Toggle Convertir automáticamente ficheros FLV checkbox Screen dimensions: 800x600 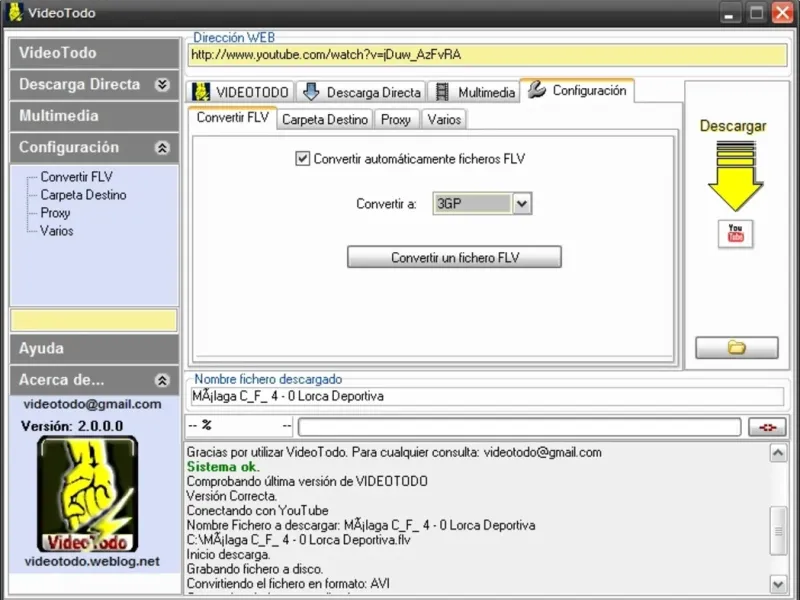[303, 159]
